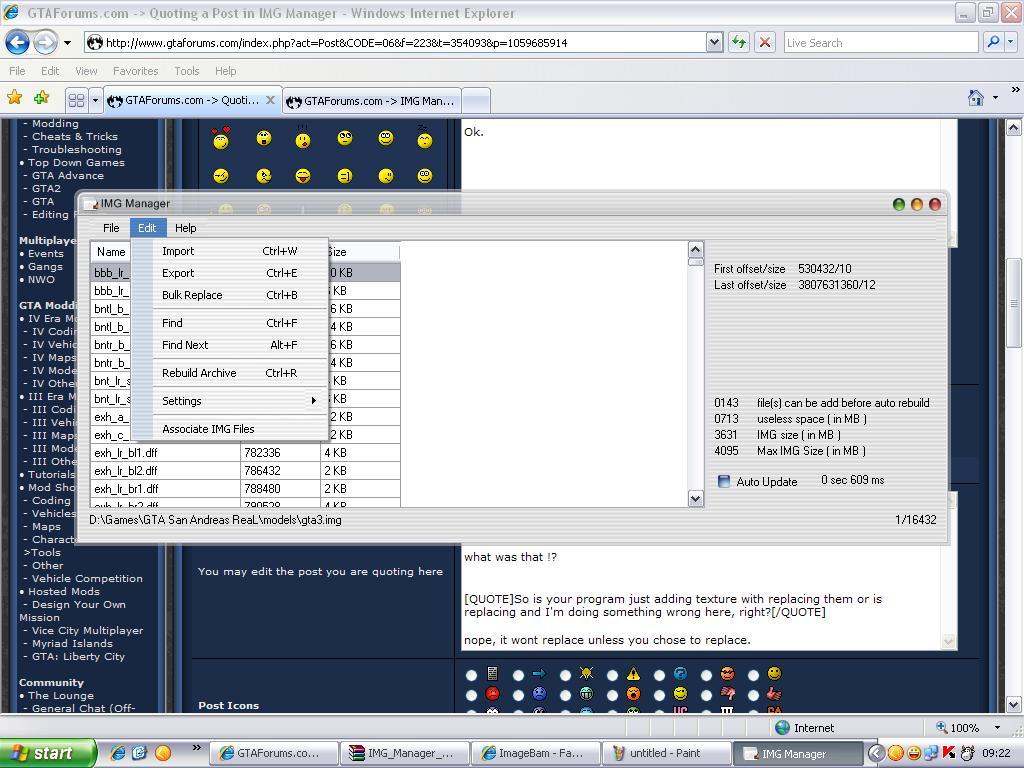The width and height of the screenshot is (1024, 768).
Task: Select the blue arrow post icon radio button
Action: click(519, 675)
